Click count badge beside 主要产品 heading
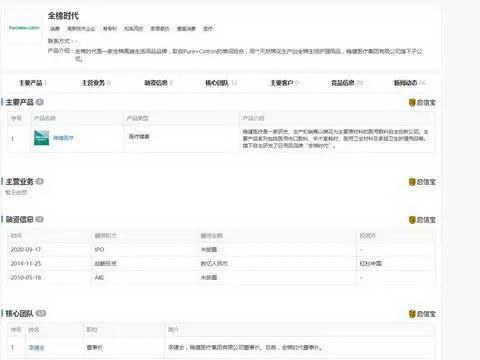480x360 pixels. (x=40, y=102)
